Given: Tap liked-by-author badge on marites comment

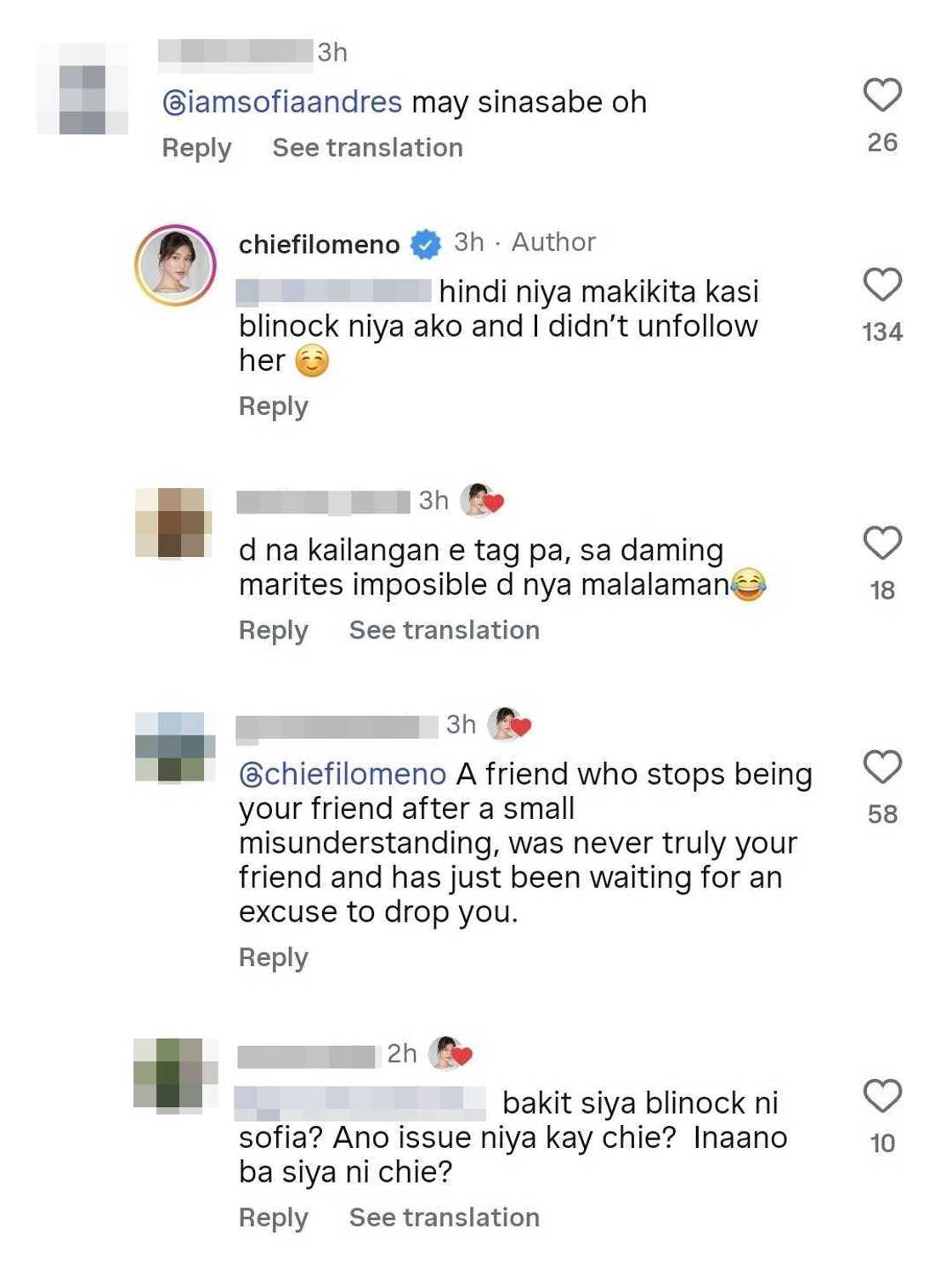Looking at the screenshot, I should [x=482, y=500].
